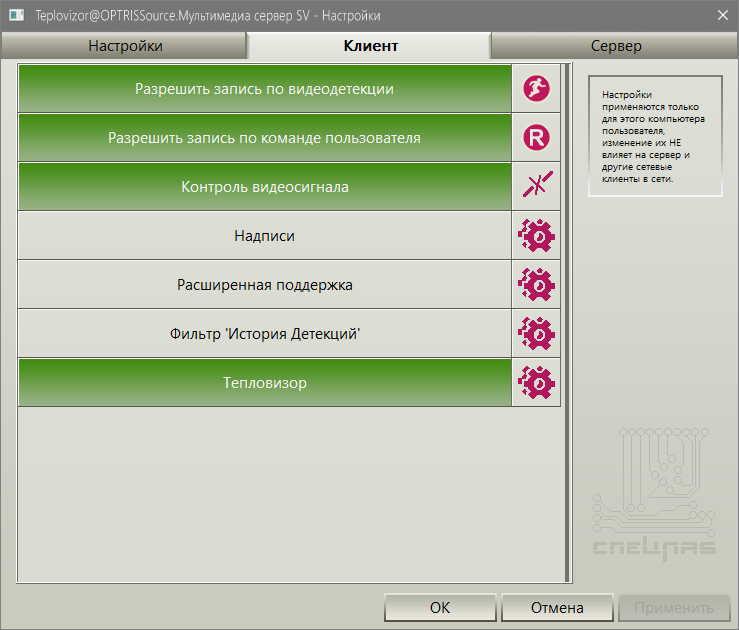Open the gear icon beside Тепловизор
This screenshot has height=630, width=739.
(536, 383)
